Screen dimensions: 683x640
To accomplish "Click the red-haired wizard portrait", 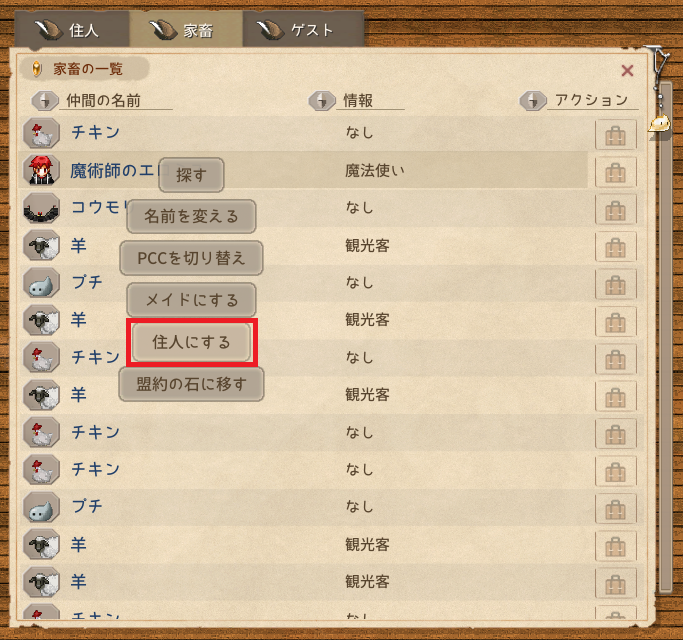I will (x=41, y=170).
